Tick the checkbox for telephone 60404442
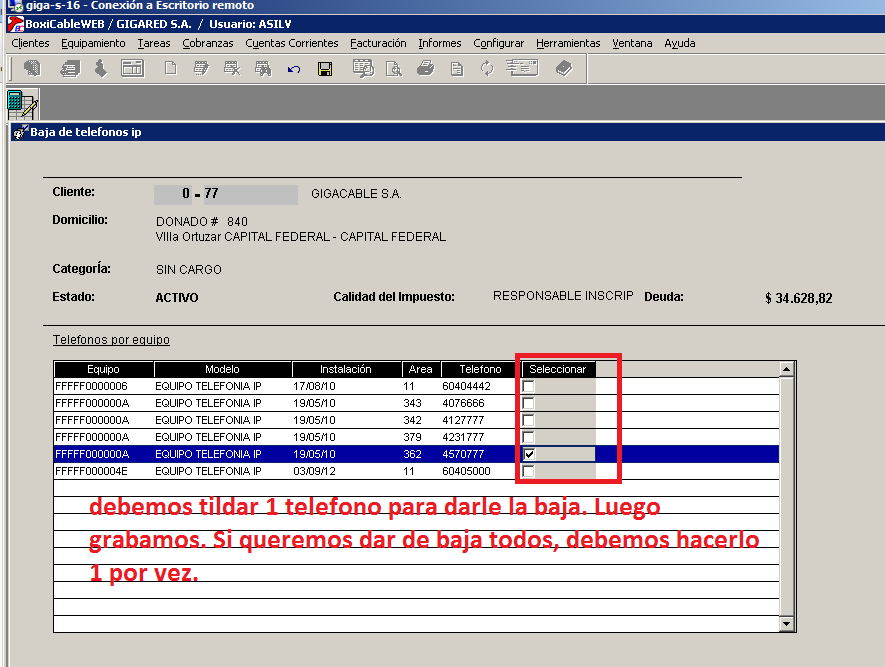885x667 pixels. coord(528,386)
